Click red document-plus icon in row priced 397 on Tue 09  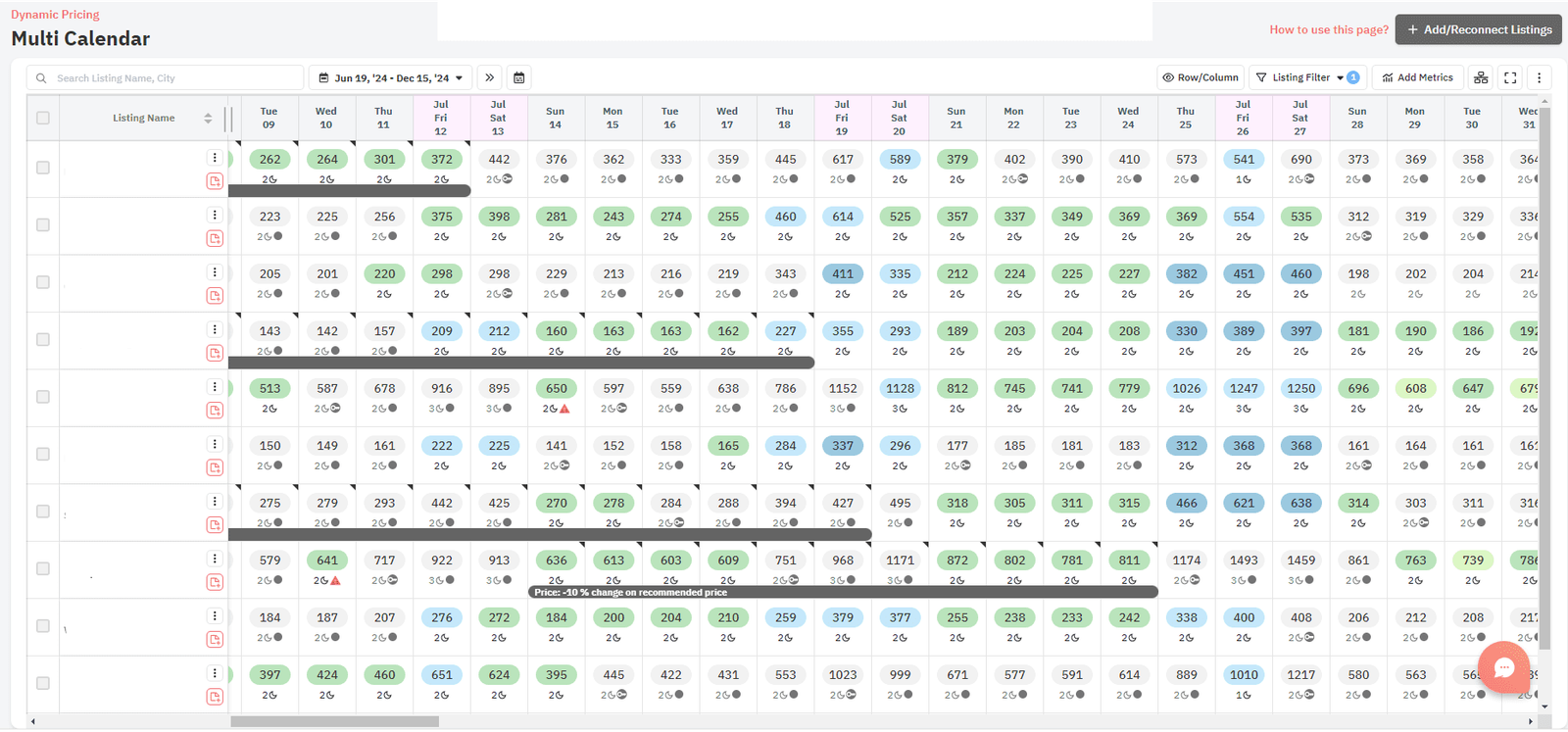click(x=215, y=697)
